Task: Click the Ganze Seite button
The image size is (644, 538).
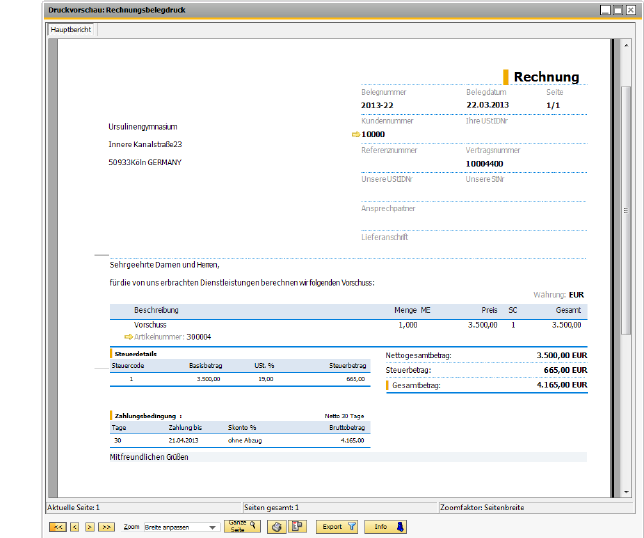Action: pos(241,526)
